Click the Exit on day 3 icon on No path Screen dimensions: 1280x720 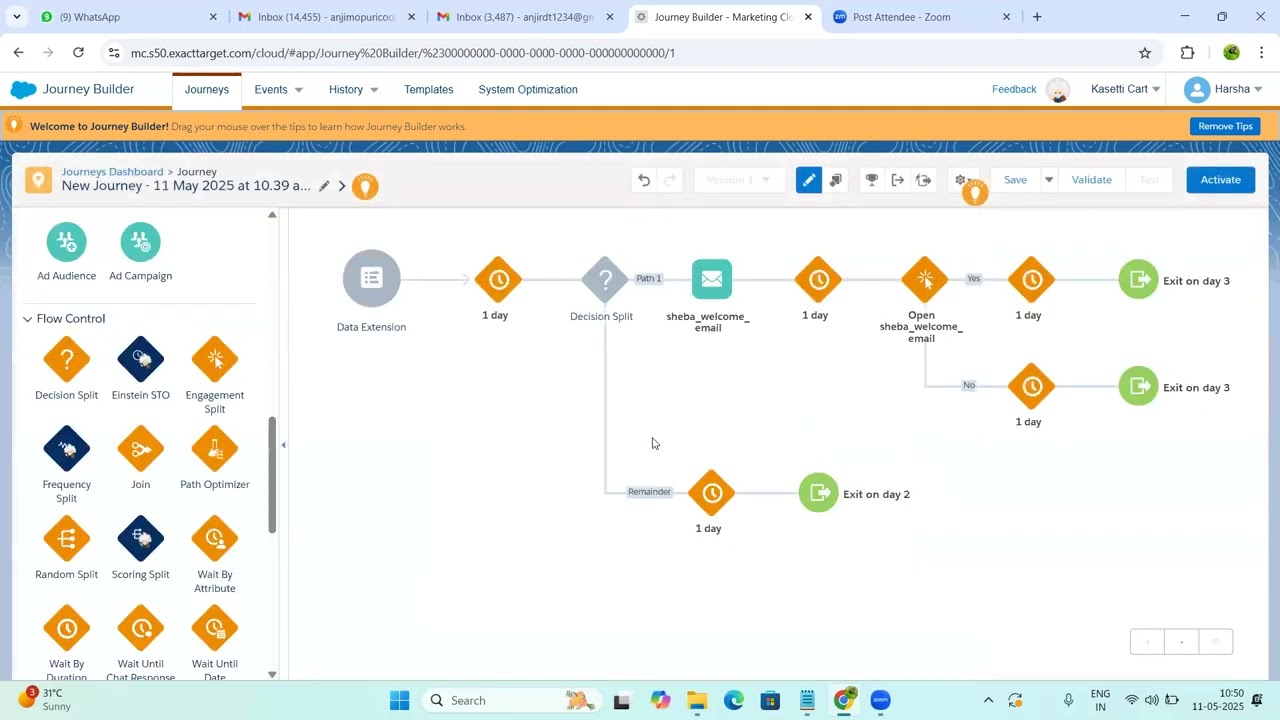[x=1139, y=387]
